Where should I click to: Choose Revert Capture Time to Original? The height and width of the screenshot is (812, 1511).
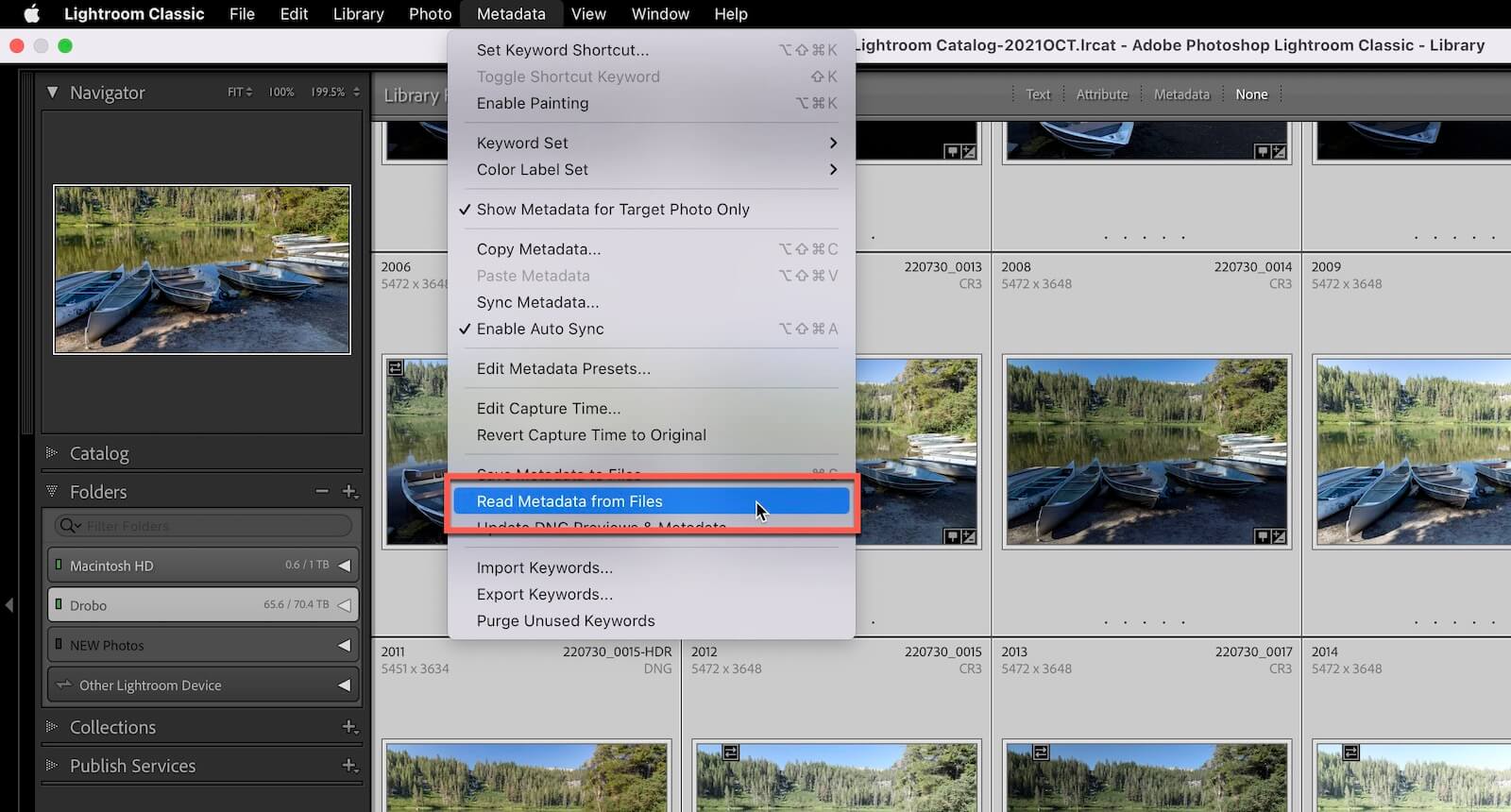(x=652, y=434)
